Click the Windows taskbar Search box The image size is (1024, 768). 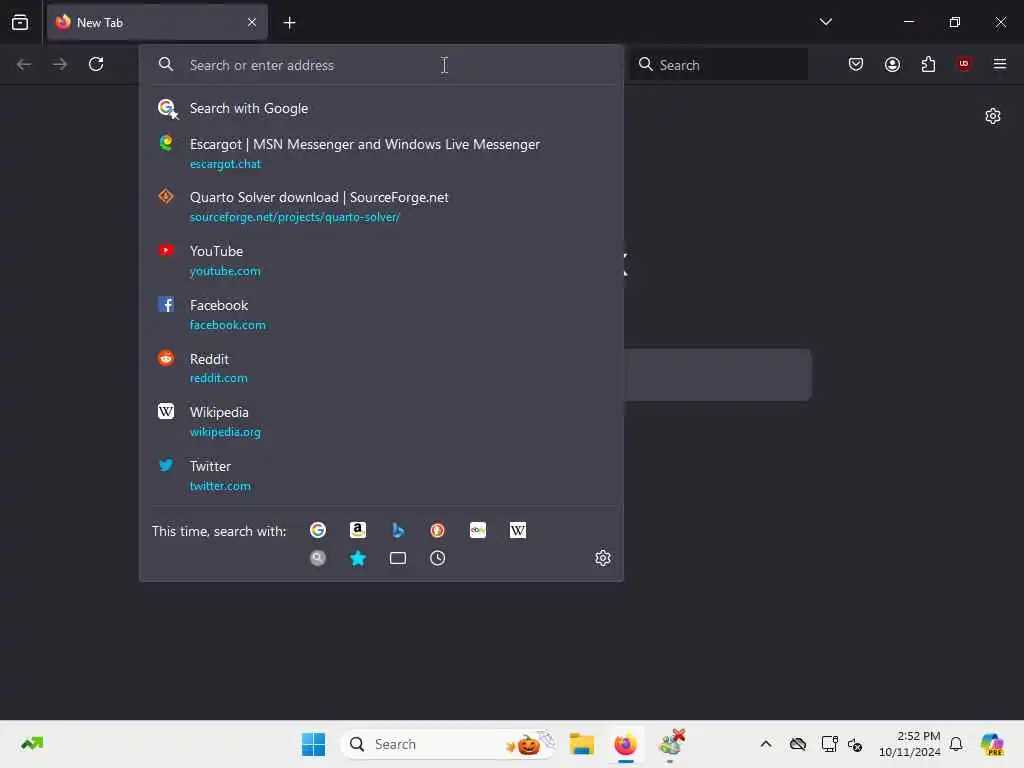coord(448,744)
